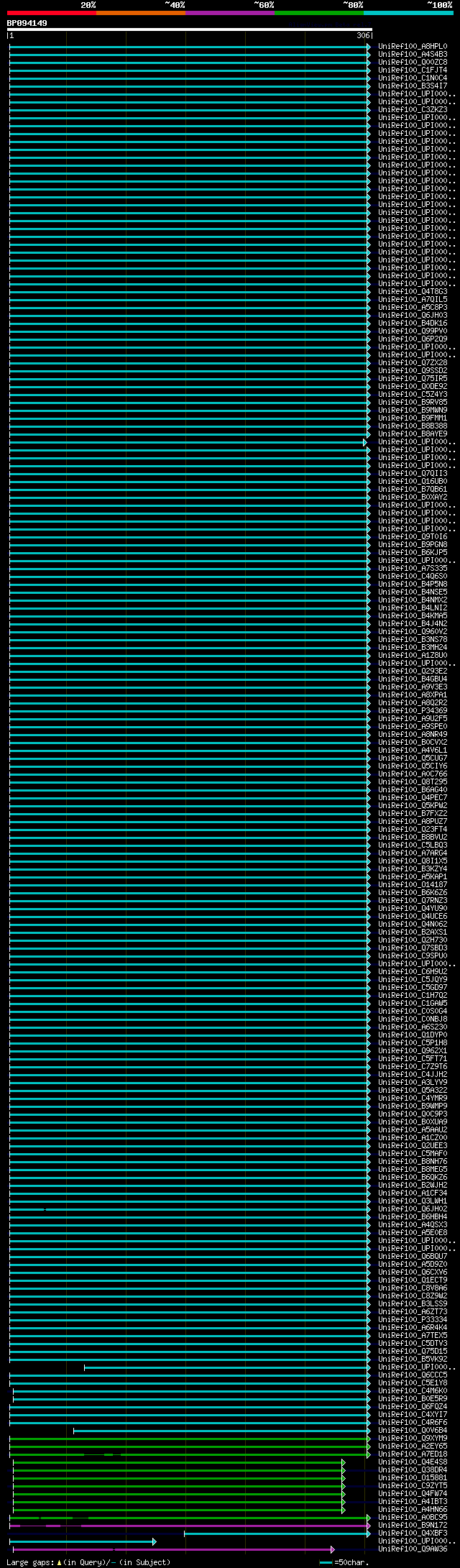The image size is (460, 1568).
Task: Select the UniRef100_Q8T295 label
Action: (413, 781)
